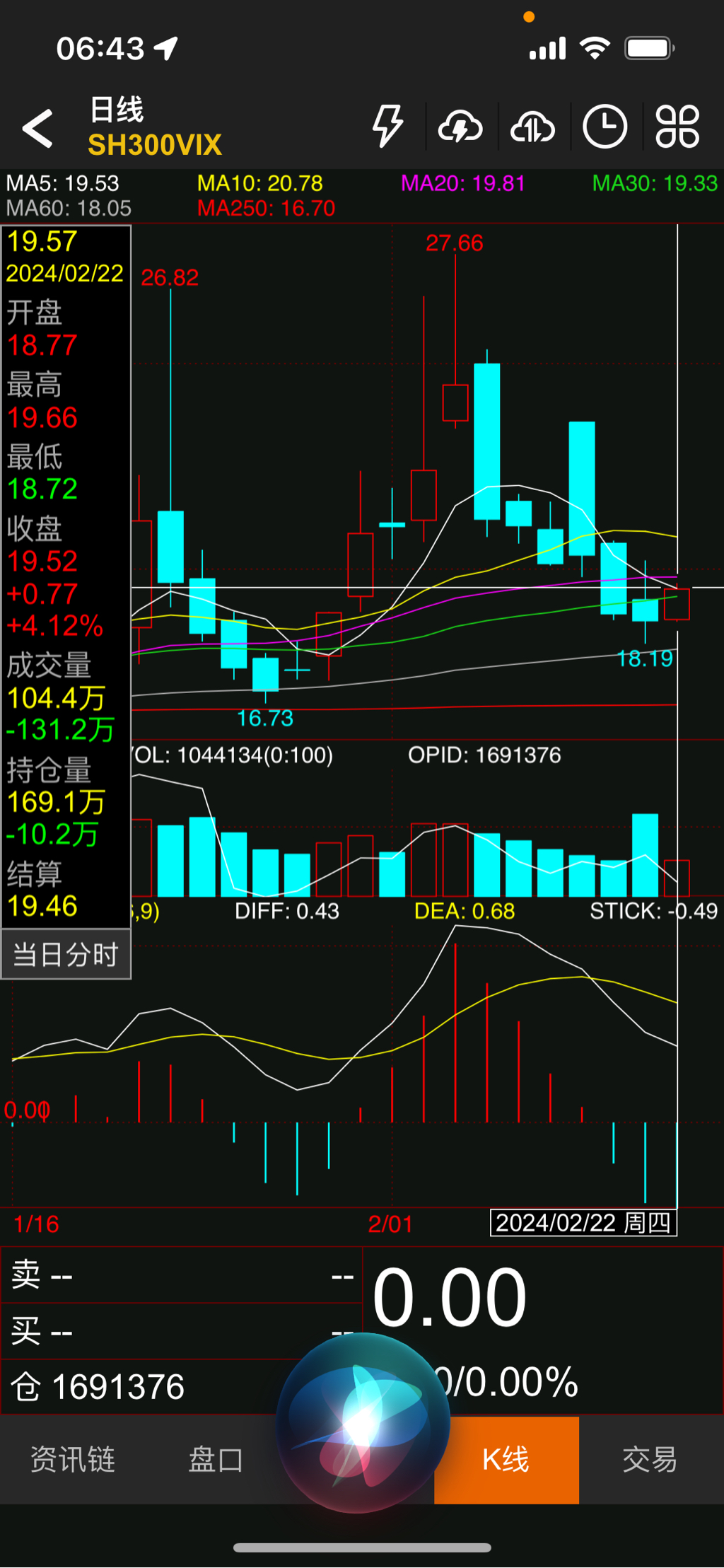Tap the lightning bolt quick-trade icon
This screenshot has width=724, height=1568.
coord(387,127)
